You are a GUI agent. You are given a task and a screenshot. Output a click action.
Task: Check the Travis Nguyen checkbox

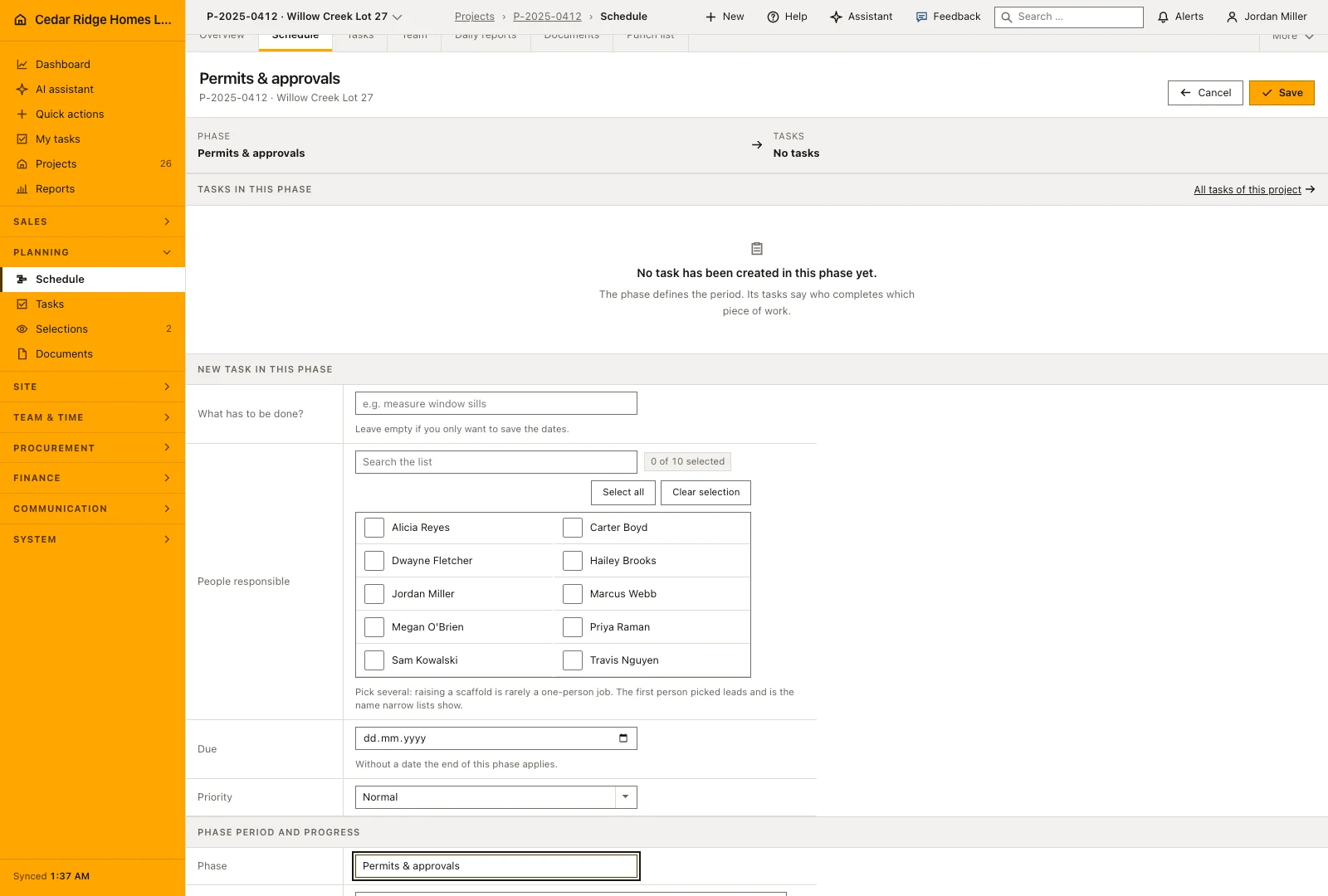click(x=573, y=660)
